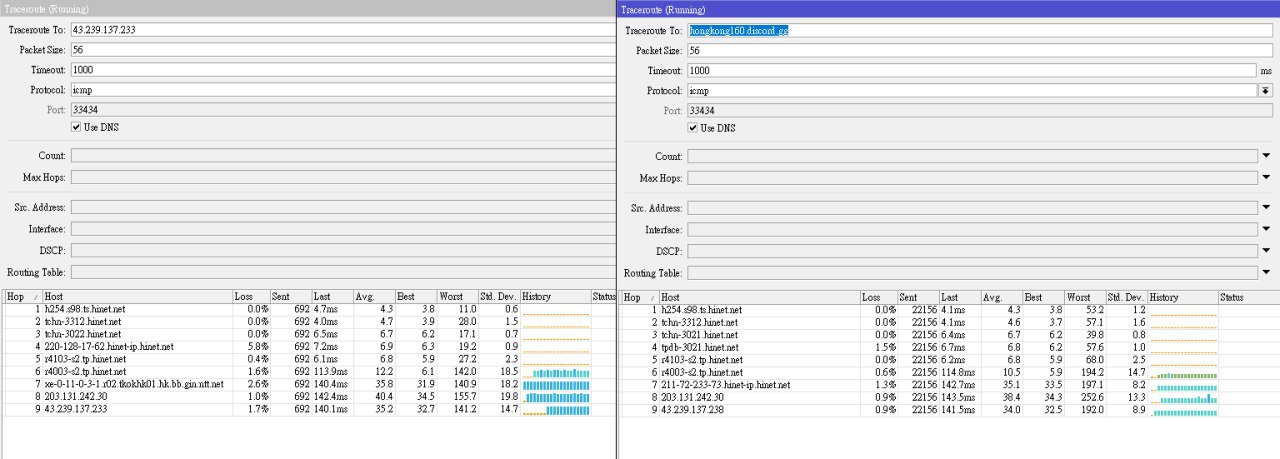
Task: Toggle Use DNS checkbox in discord.gg window
Action: coord(693,128)
